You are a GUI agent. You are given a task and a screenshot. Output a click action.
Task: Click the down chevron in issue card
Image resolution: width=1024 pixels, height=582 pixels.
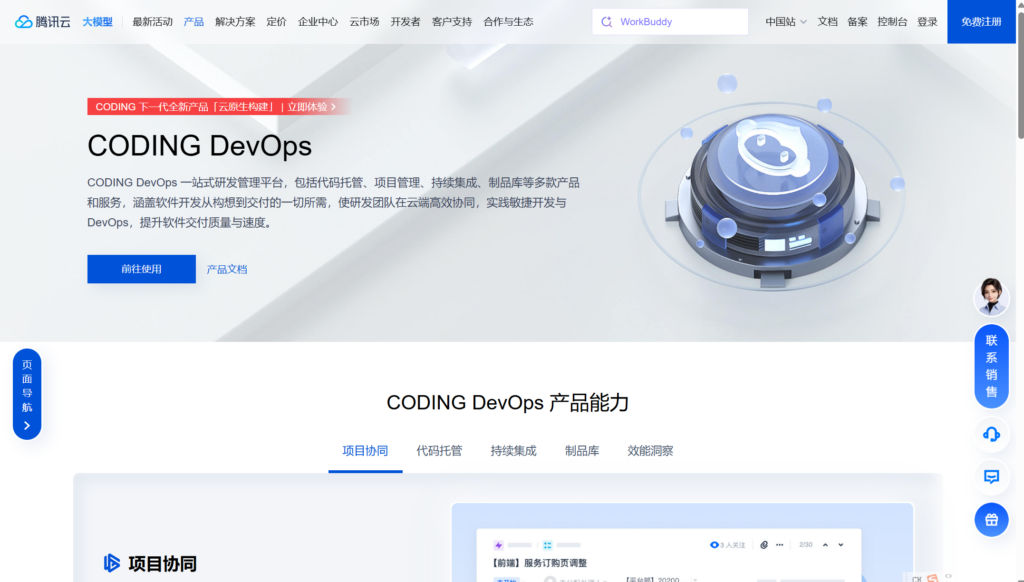pyautogui.click(x=841, y=545)
